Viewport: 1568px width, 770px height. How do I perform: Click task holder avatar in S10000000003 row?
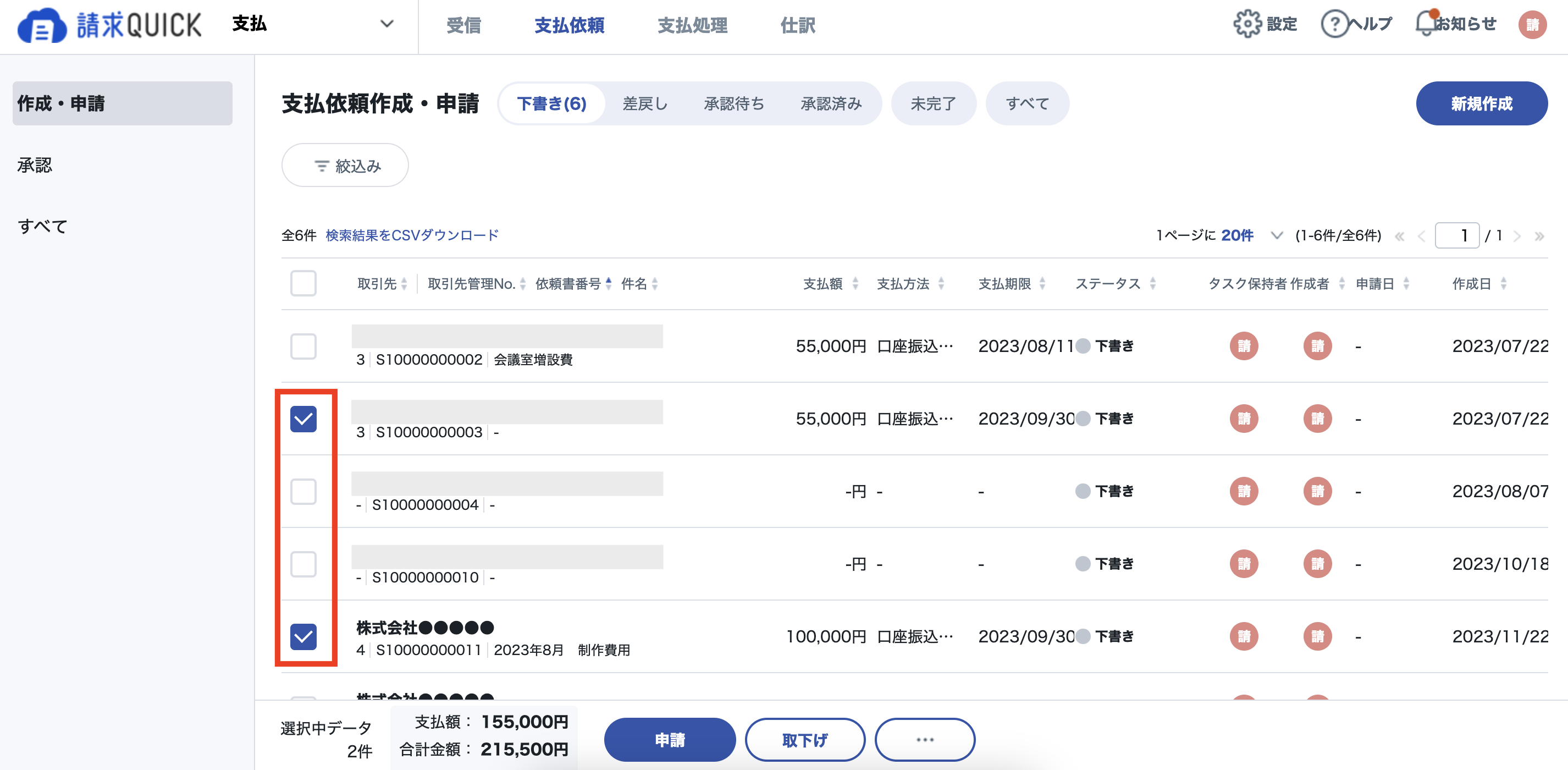1244,419
